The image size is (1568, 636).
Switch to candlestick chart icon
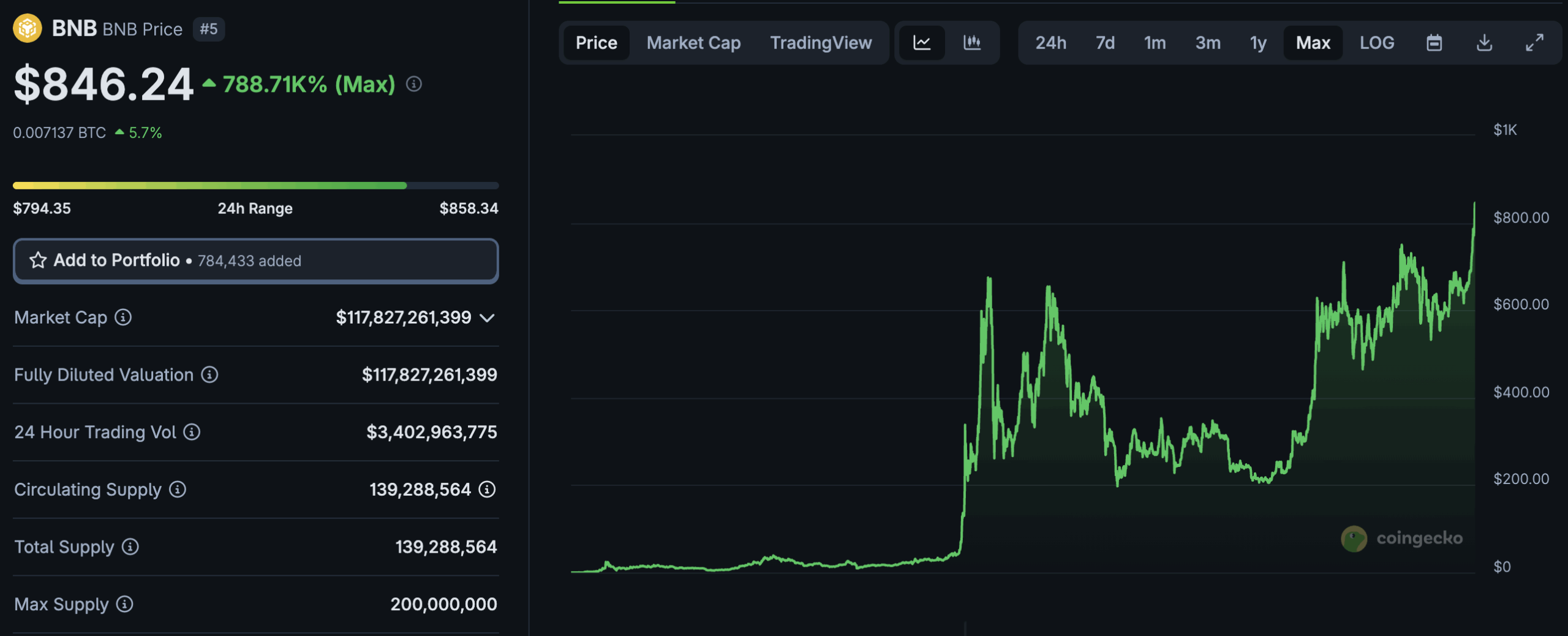pos(972,43)
